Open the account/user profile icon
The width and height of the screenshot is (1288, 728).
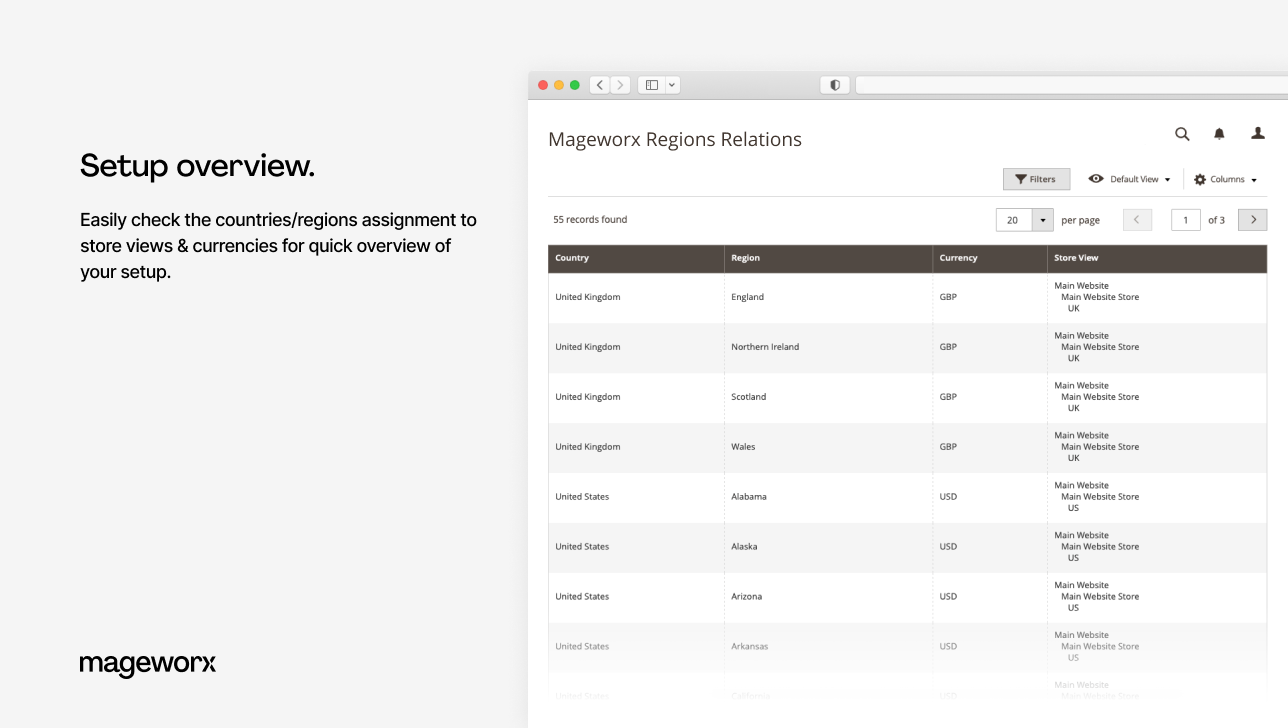pyautogui.click(x=1257, y=132)
